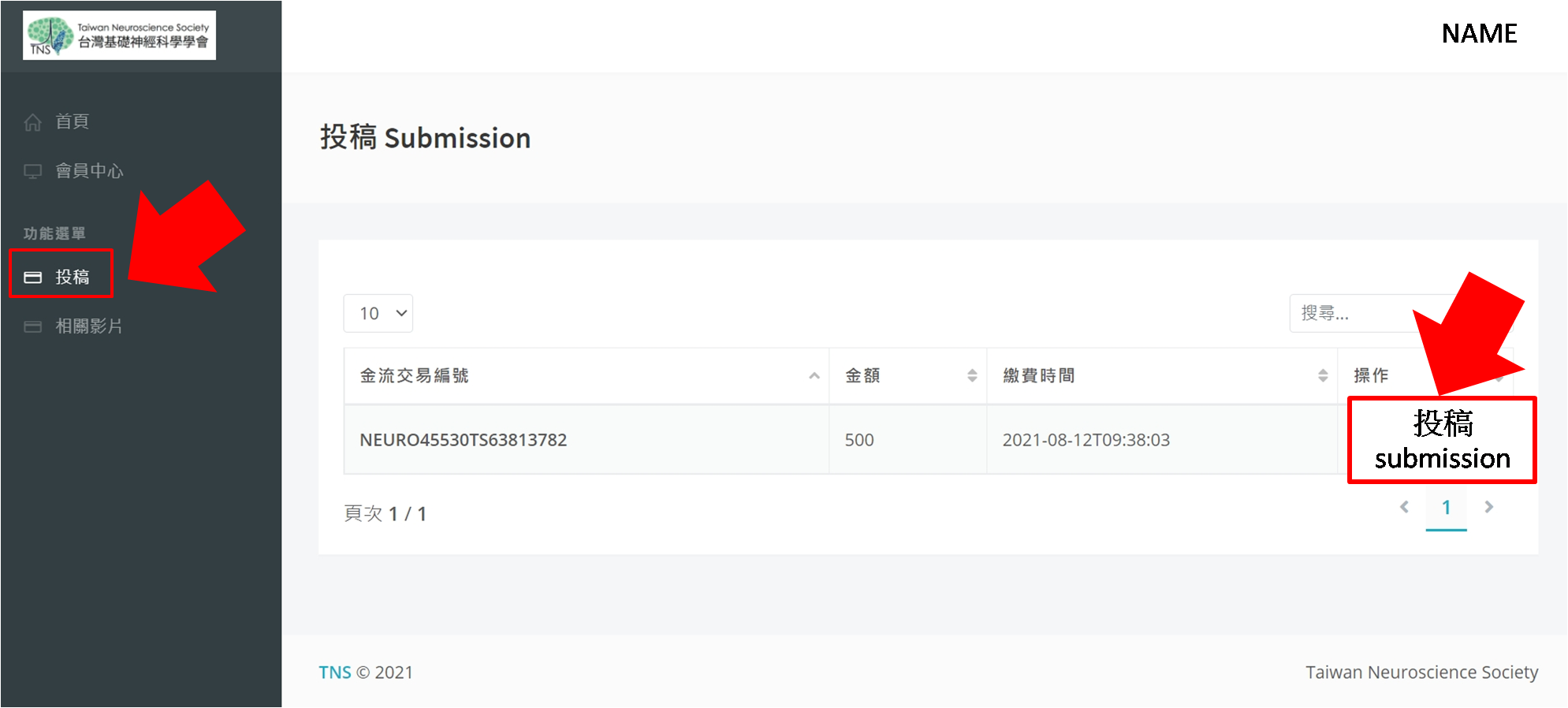The image size is (1568, 708).
Task: Click the 頁次 1 / 1 page indicator
Action: click(385, 514)
